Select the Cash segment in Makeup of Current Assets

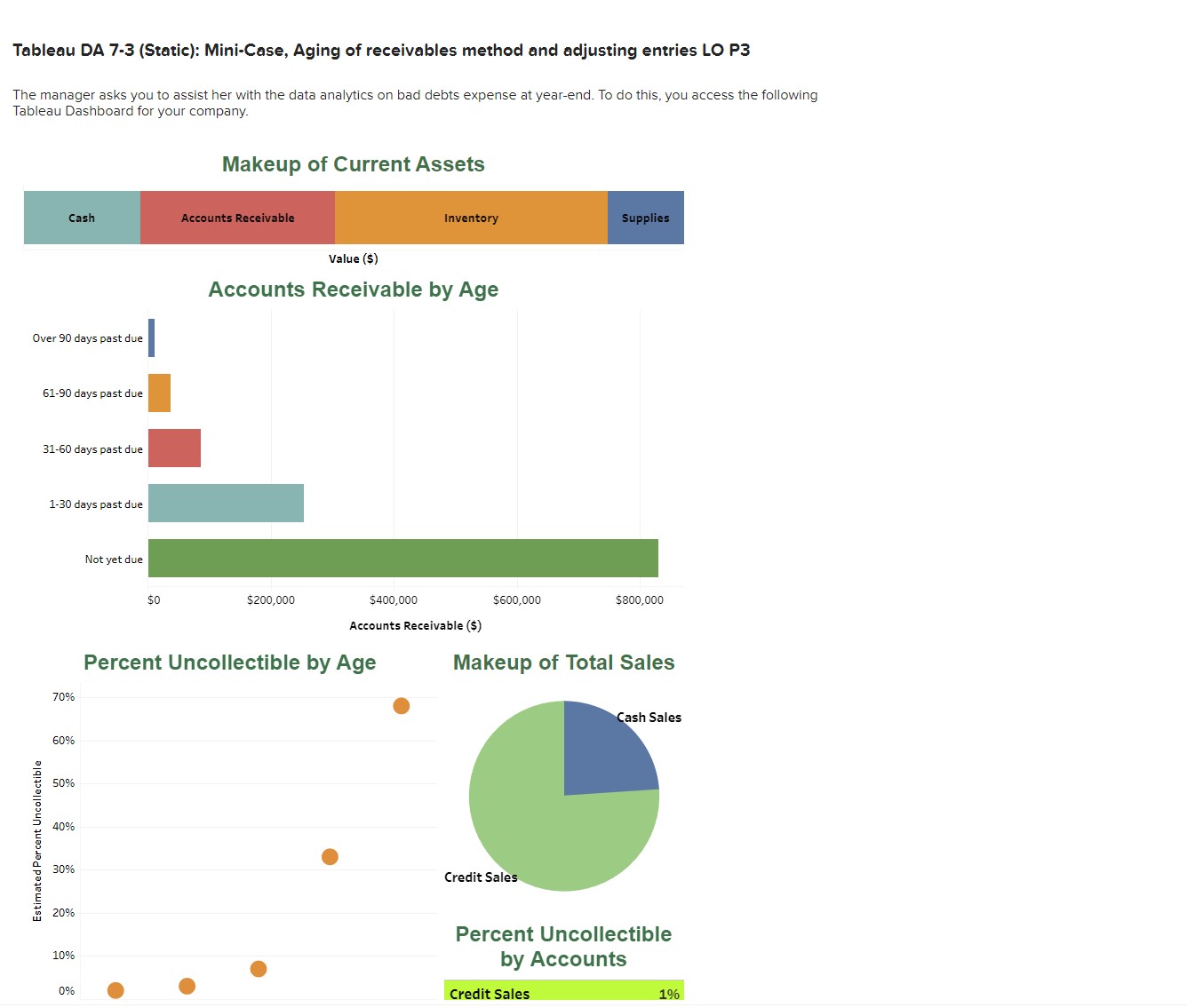point(82,218)
